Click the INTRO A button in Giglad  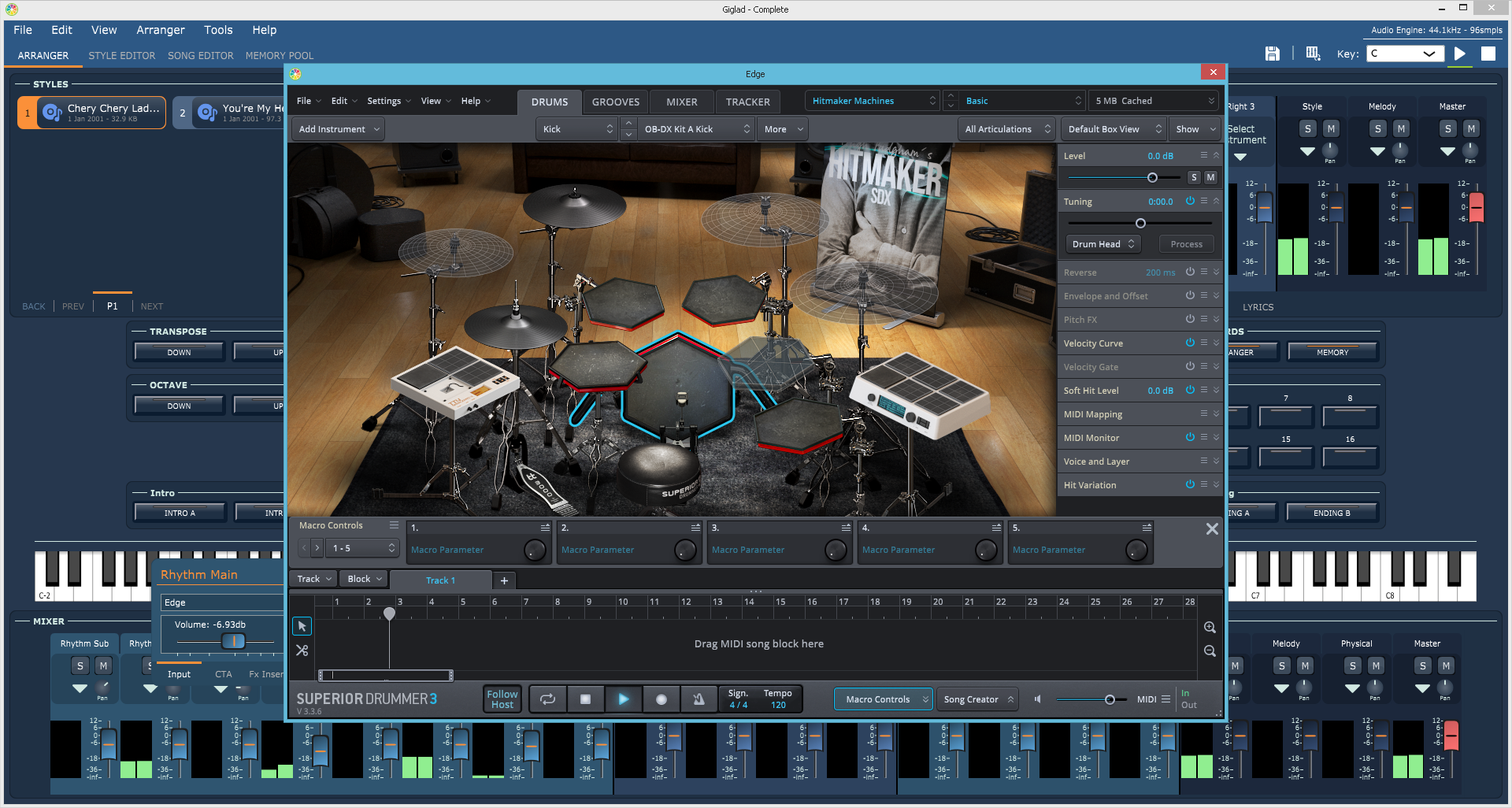[180, 513]
